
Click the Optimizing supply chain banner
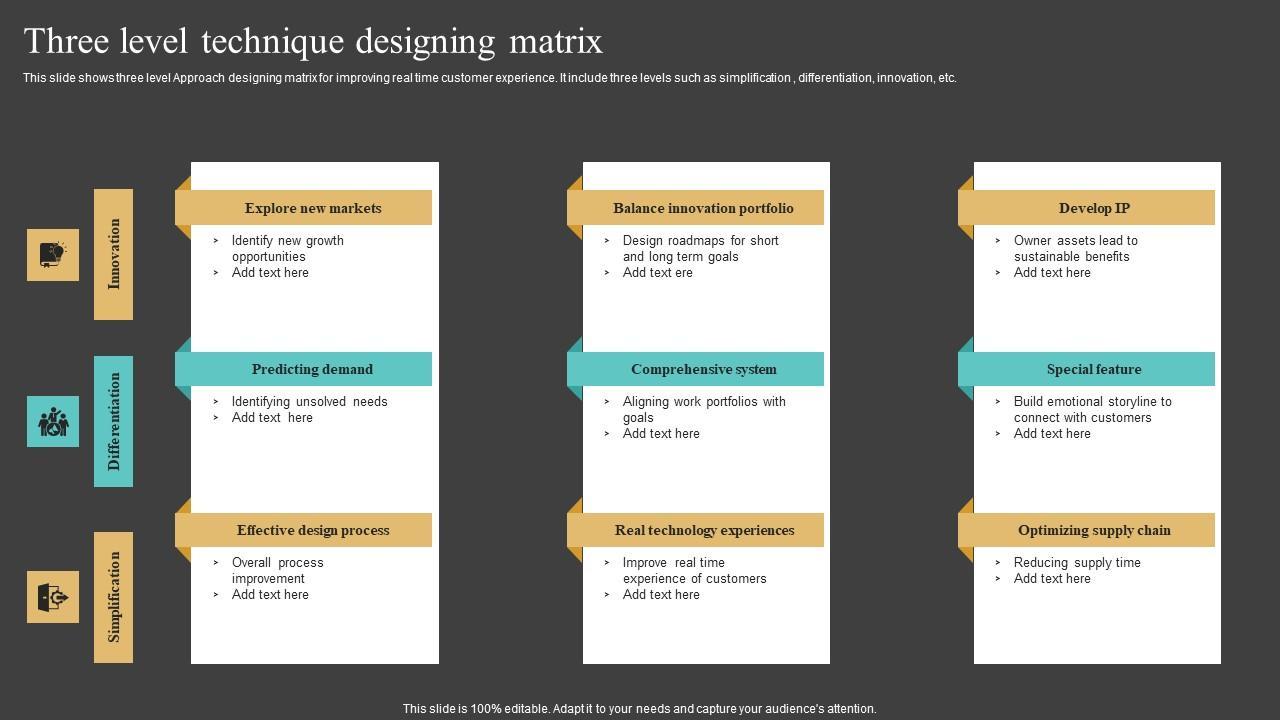click(x=1087, y=530)
